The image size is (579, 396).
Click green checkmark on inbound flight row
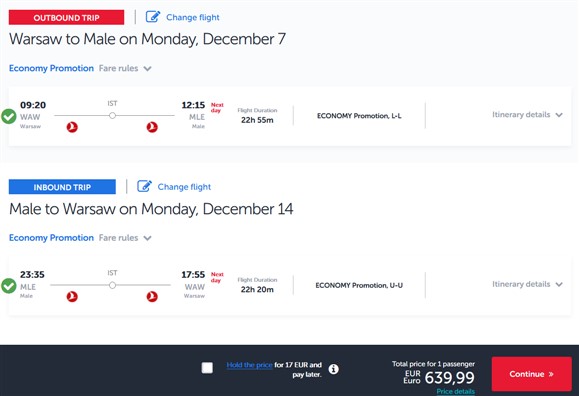8,286
